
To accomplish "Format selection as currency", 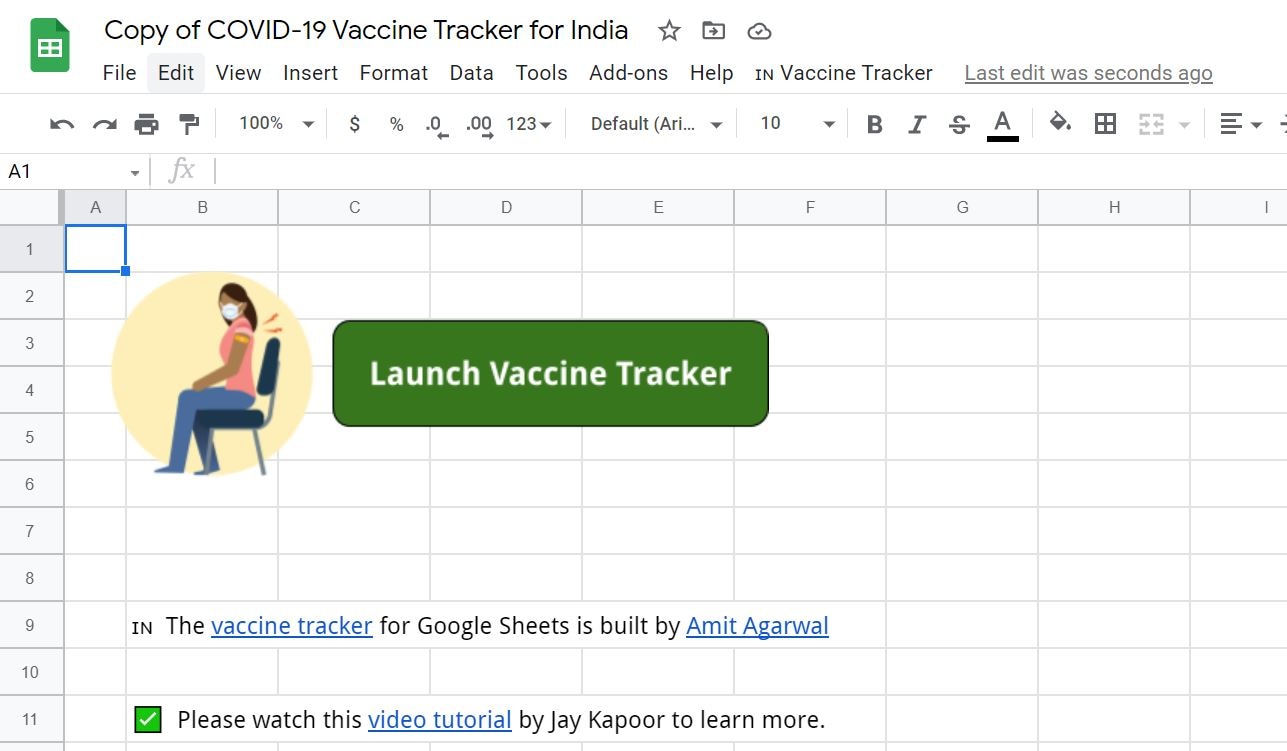I will [x=354, y=123].
